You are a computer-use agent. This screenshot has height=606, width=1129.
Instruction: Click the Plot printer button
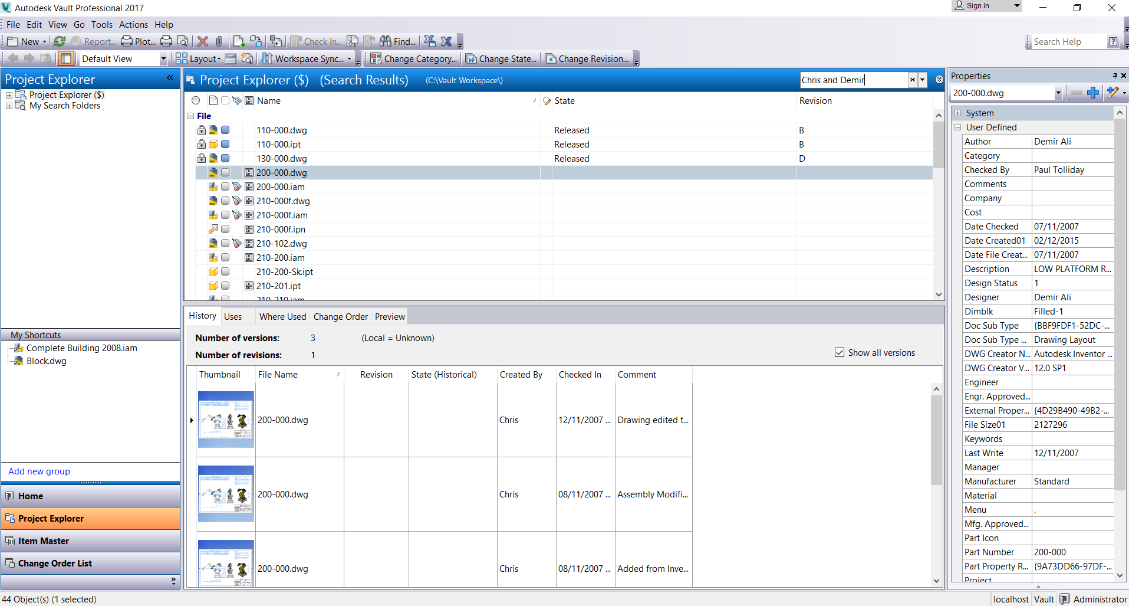(138, 42)
